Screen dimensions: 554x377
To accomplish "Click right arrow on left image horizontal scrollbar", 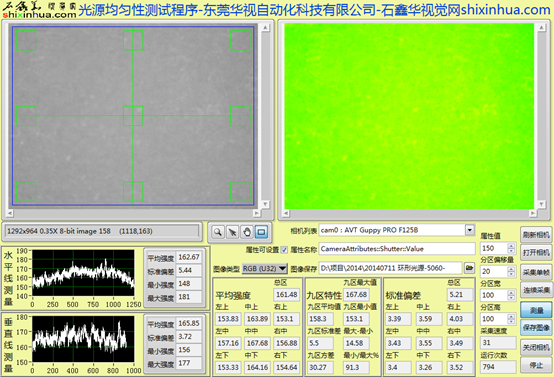I will (257, 213).
